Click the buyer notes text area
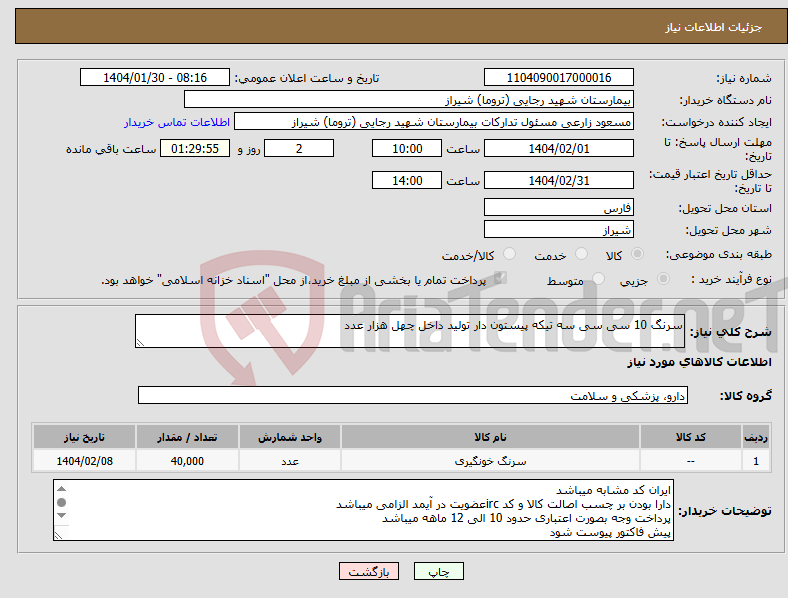The height and width of the screenshot is (598, 788). [363, 510]
